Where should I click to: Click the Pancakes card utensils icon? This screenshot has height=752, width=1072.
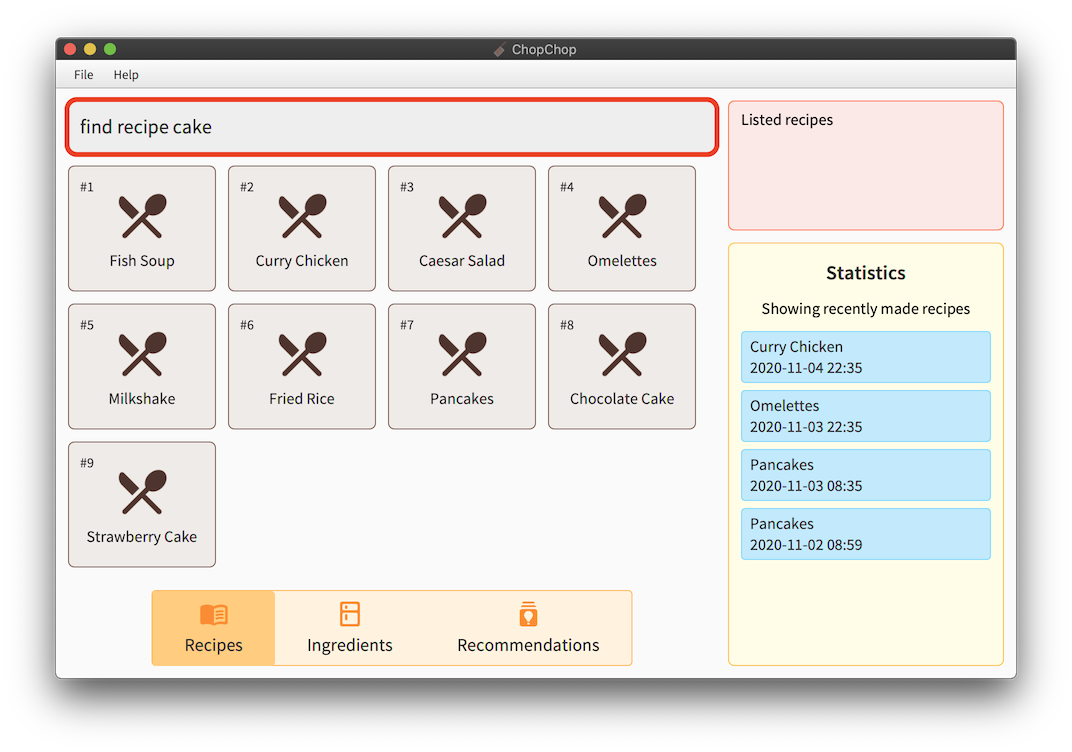click(462, 354)
